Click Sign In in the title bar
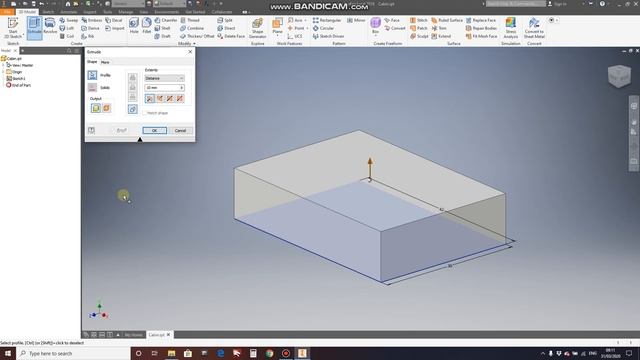The height and width of the screenshot is (360, 640). (557, 4)
